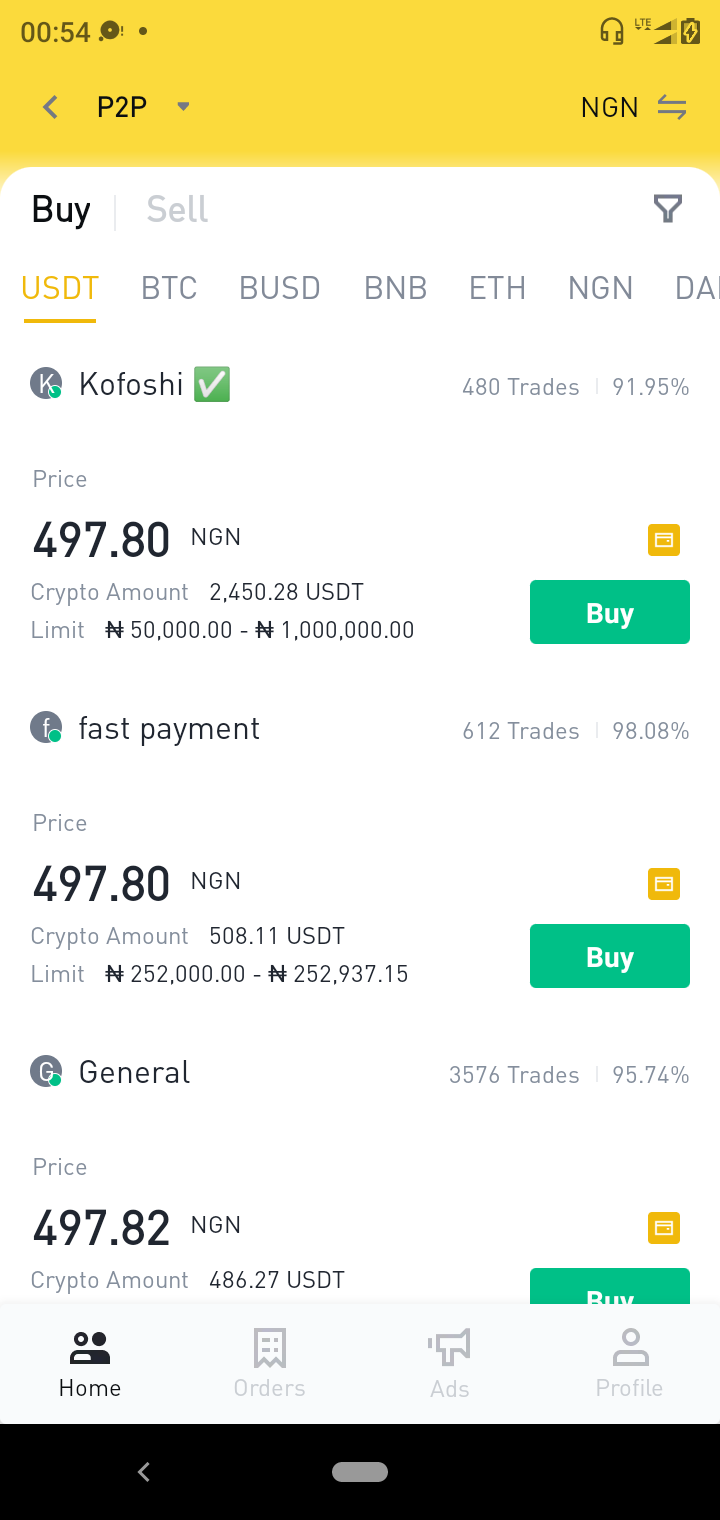Click Buy on Kofoshi's offer
Image resolution: width=720 pixels, height=1520 pixels.
(x=610, y=612)
